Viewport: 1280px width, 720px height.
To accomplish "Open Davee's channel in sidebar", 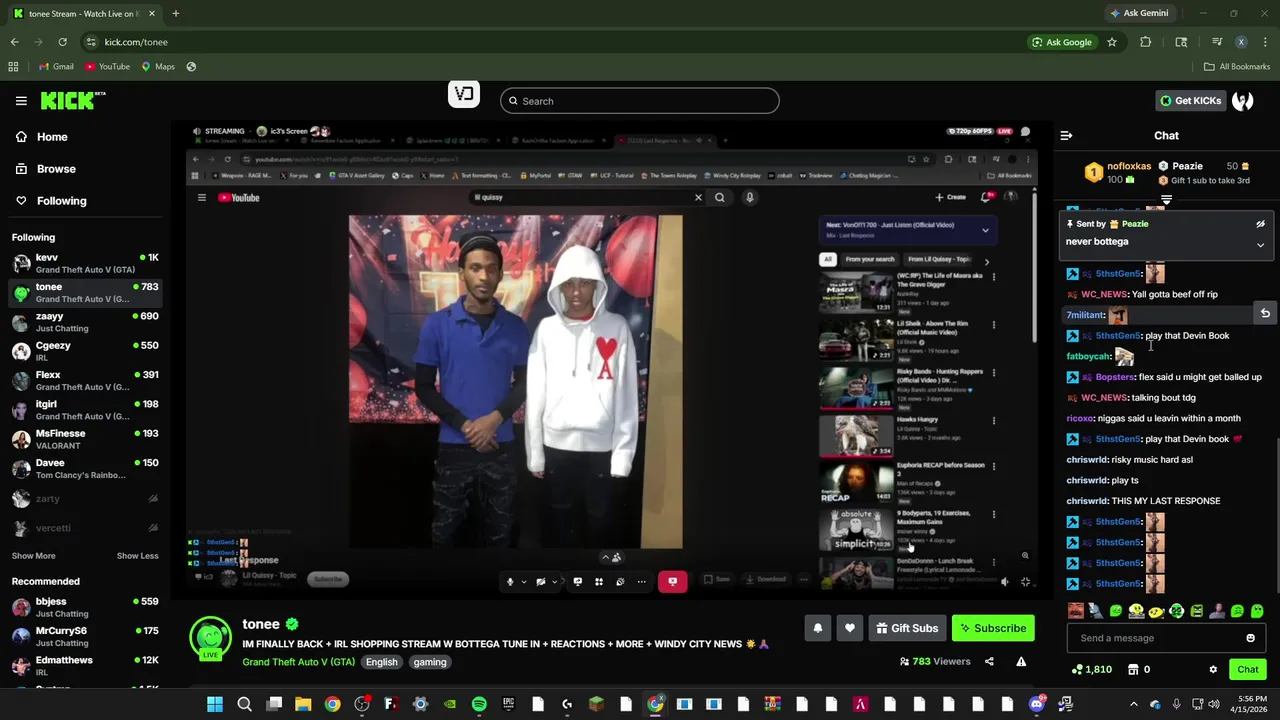I will click(85, 469).
